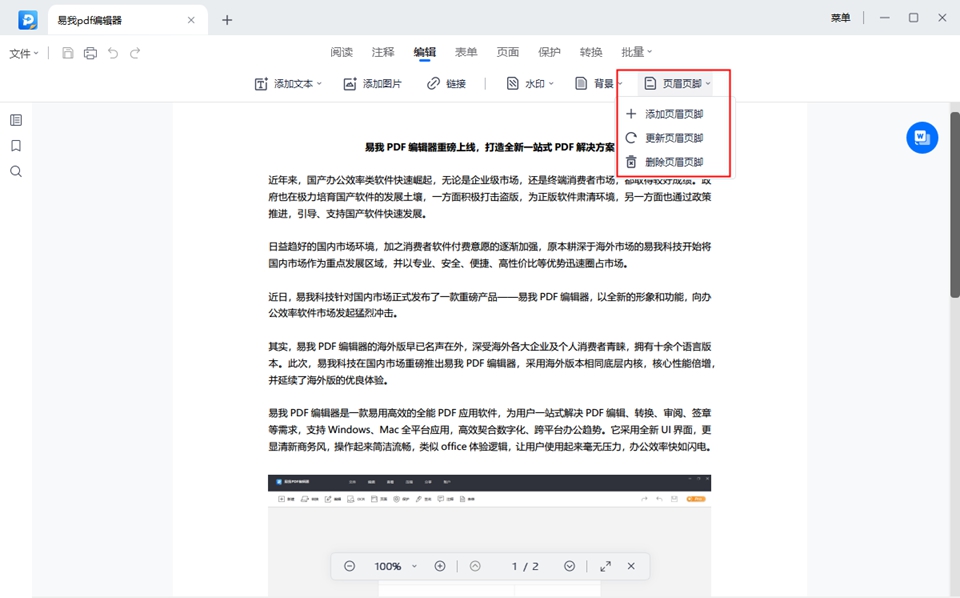This screenshot has height=598, width=960.
Task: Close the 易我pdf编辑器 tab
Action: click(x=191, y=20)
